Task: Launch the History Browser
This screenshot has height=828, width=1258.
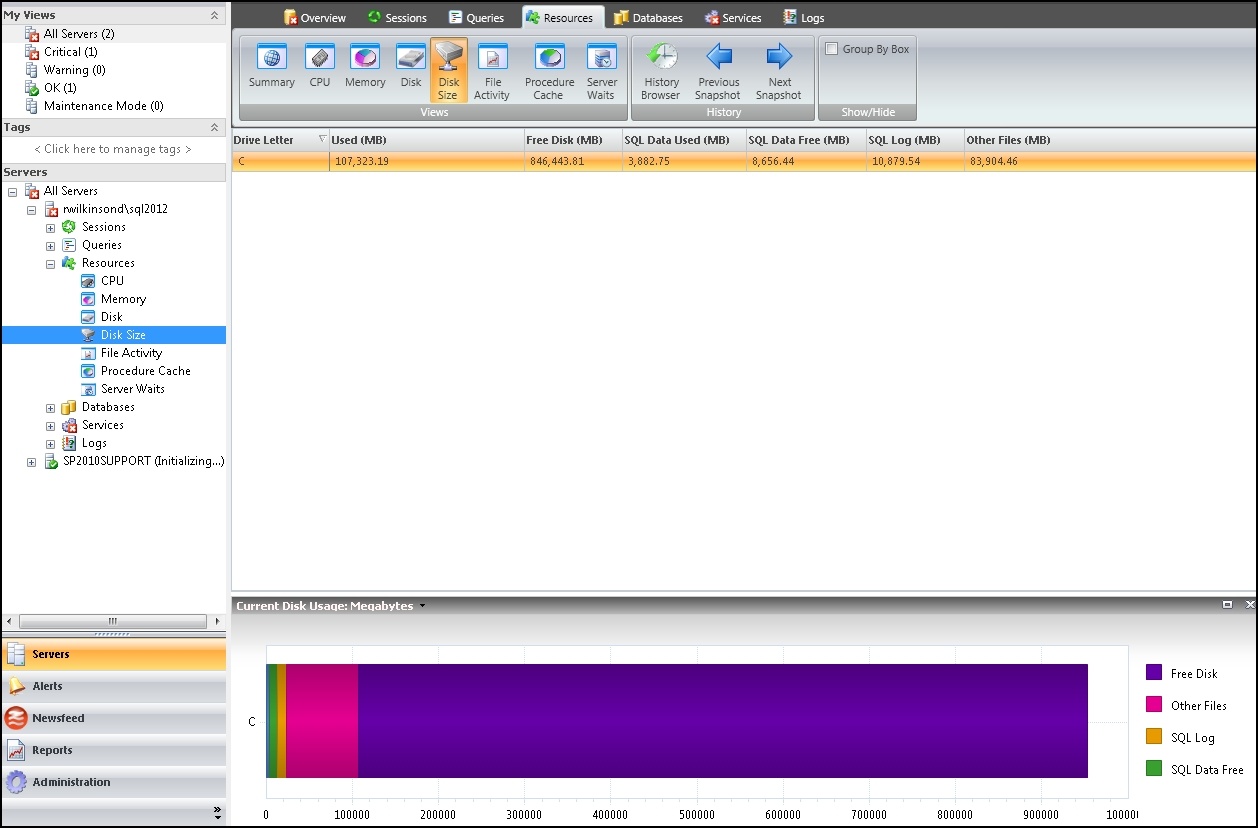Action: [660, 72]
